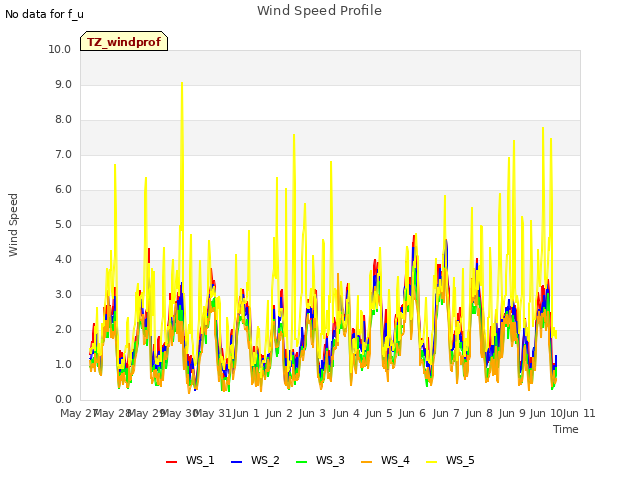Screen dimensions: 640x480
Task: Click the 10.0 y-axis tick label
Action: coord(60,49)
